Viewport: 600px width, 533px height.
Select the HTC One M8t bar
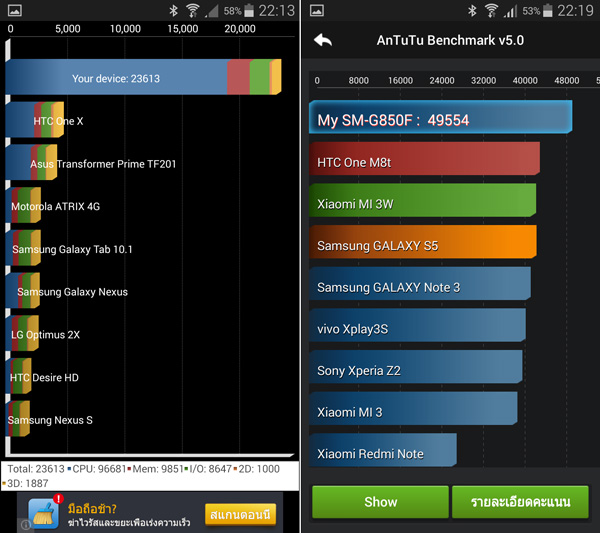coord(424,159)
